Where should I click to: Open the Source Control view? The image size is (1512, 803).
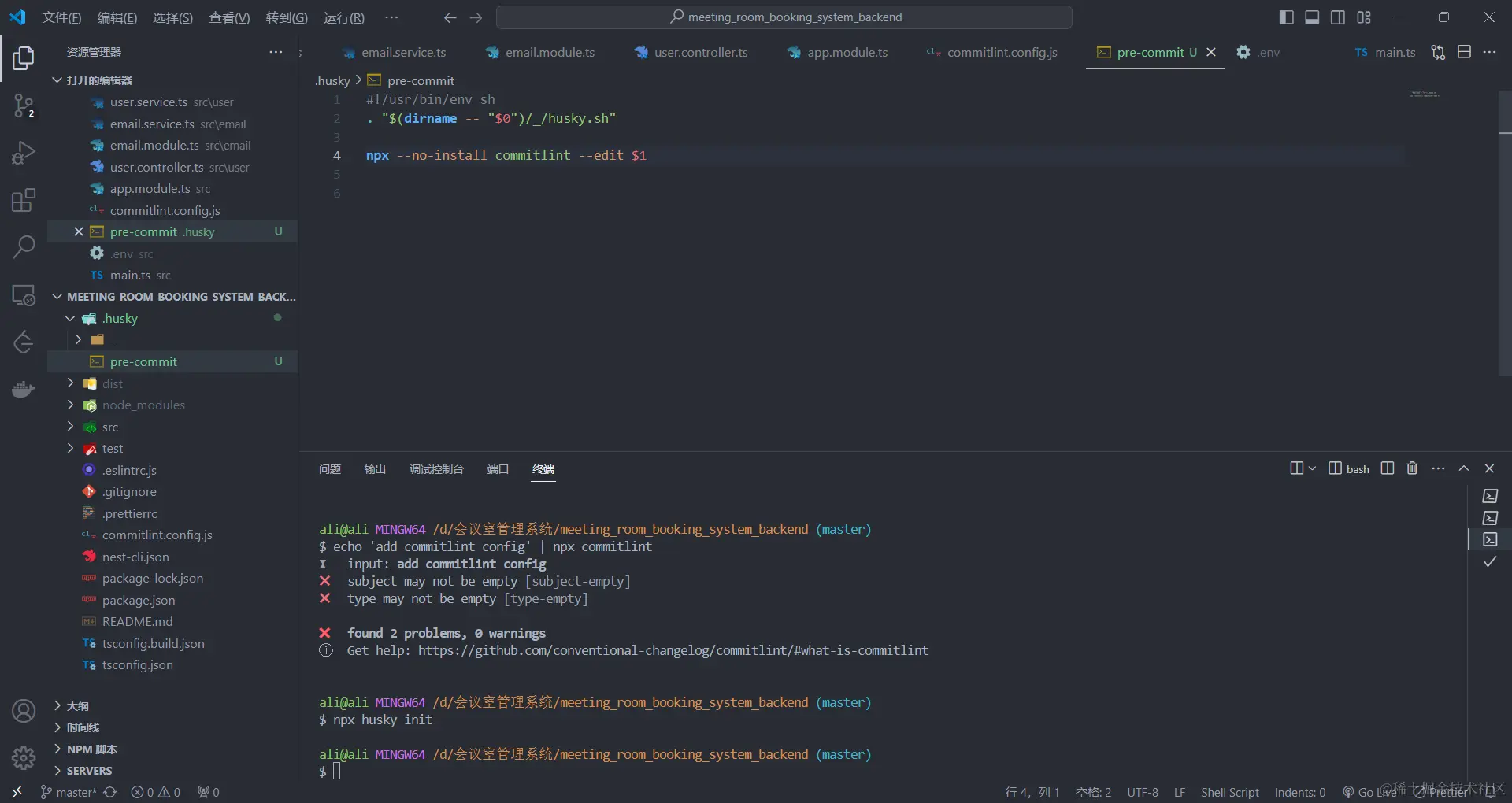tap(24, 106)
